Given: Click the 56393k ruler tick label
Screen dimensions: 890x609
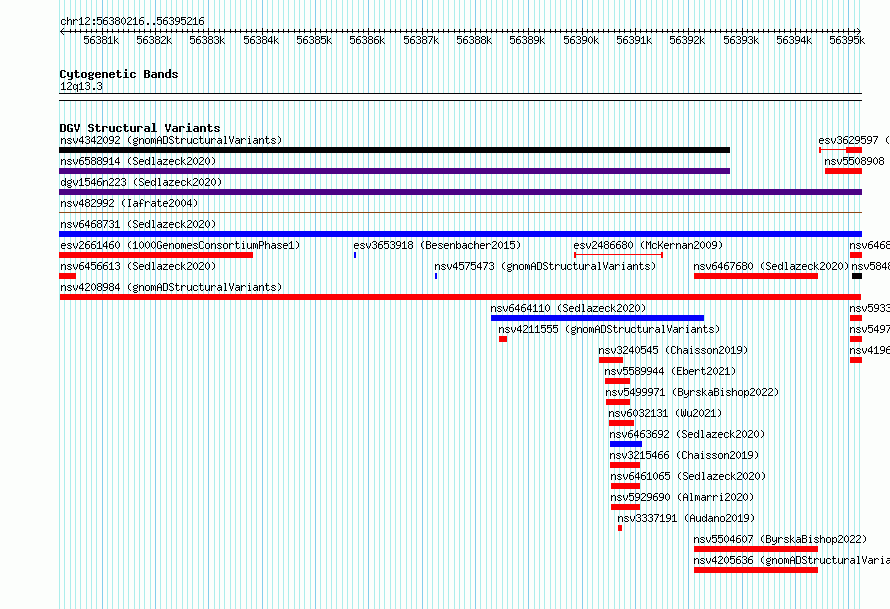Looking at the screenshot, I should click(x=741, y=40).
